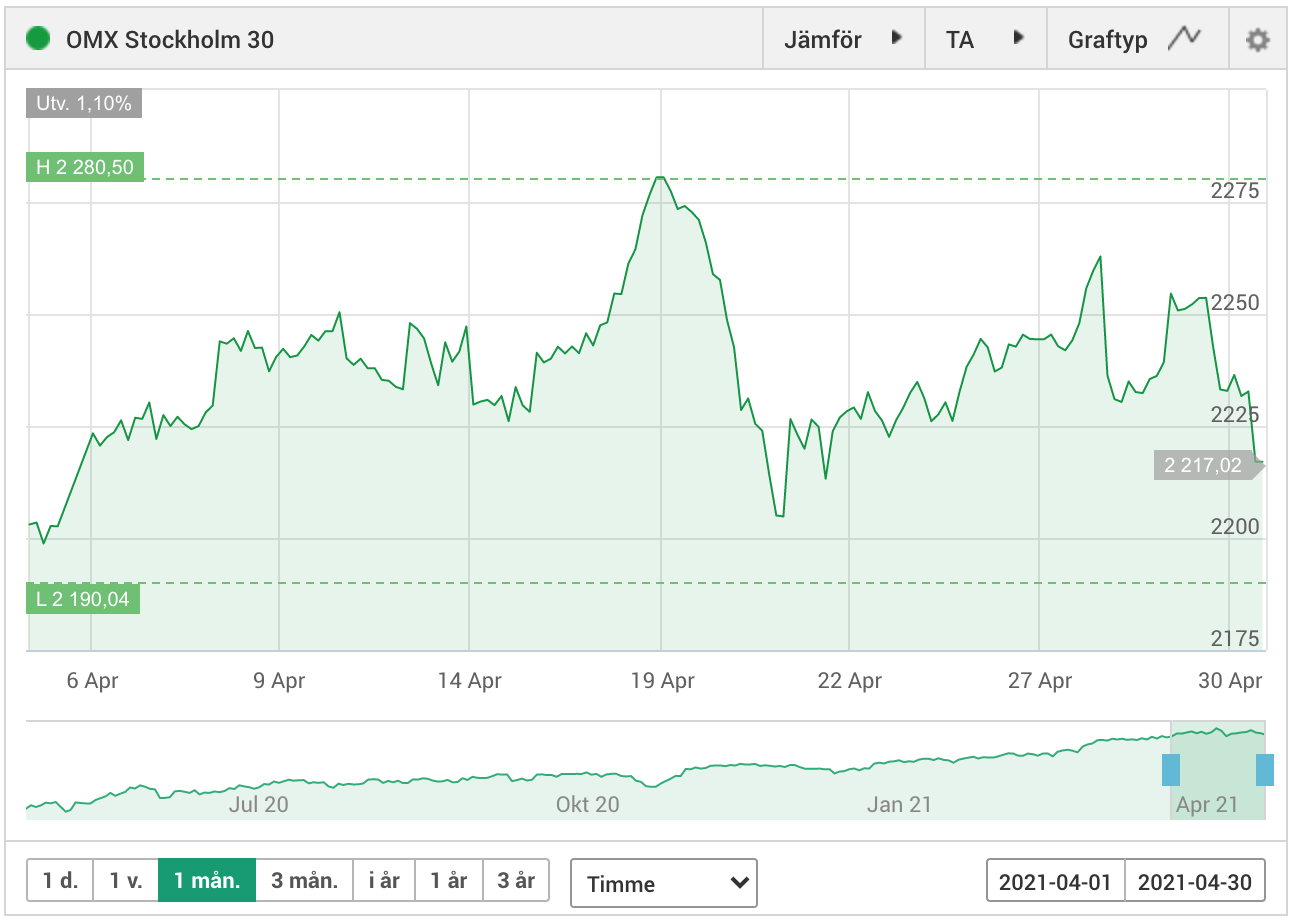Click the 2250 price axis label
The width and height of the screenshot is (1294, 922).
(1236, 303)
